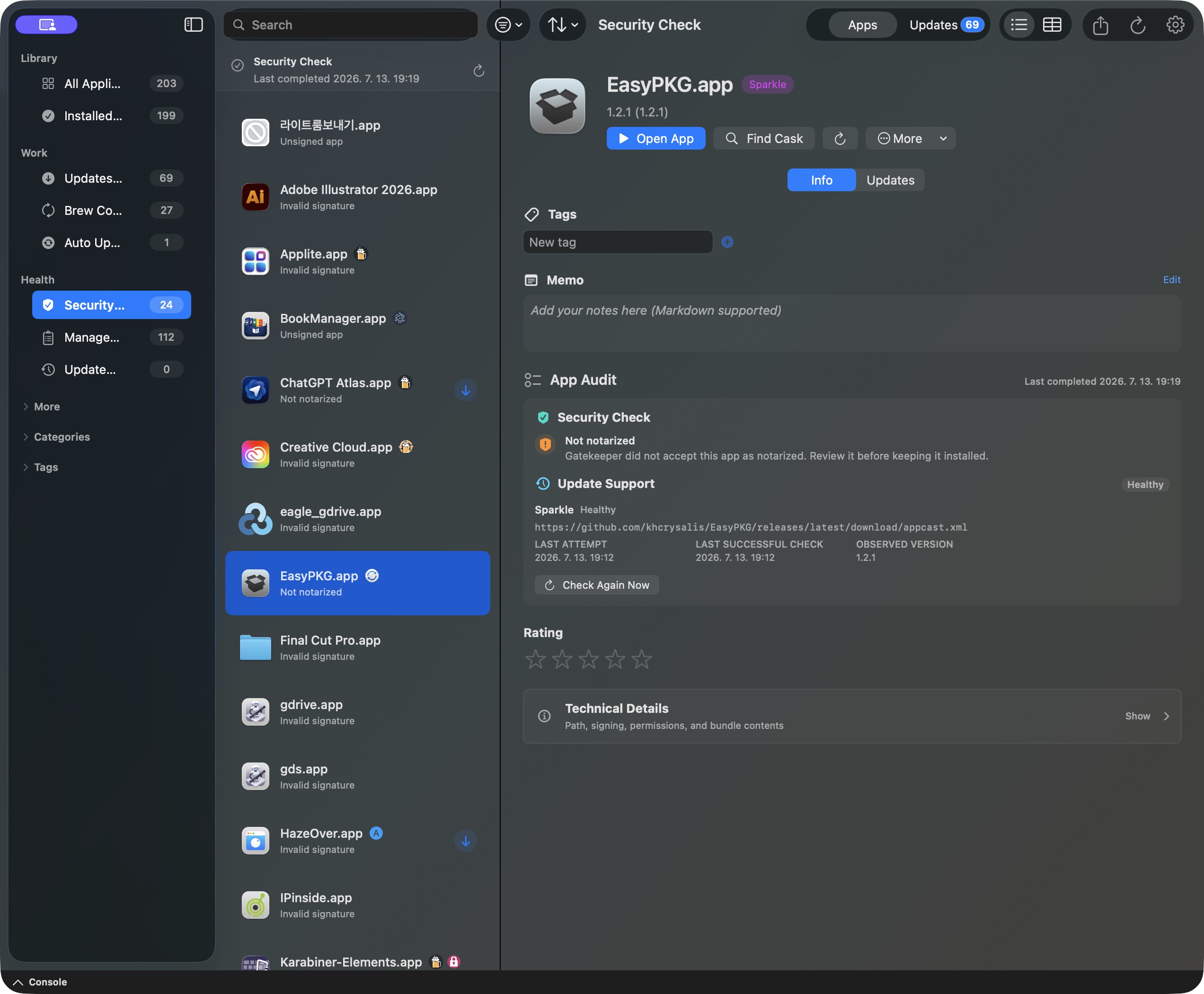
Task: Open the filter dropdown menu
Action: tap(508, 25)
